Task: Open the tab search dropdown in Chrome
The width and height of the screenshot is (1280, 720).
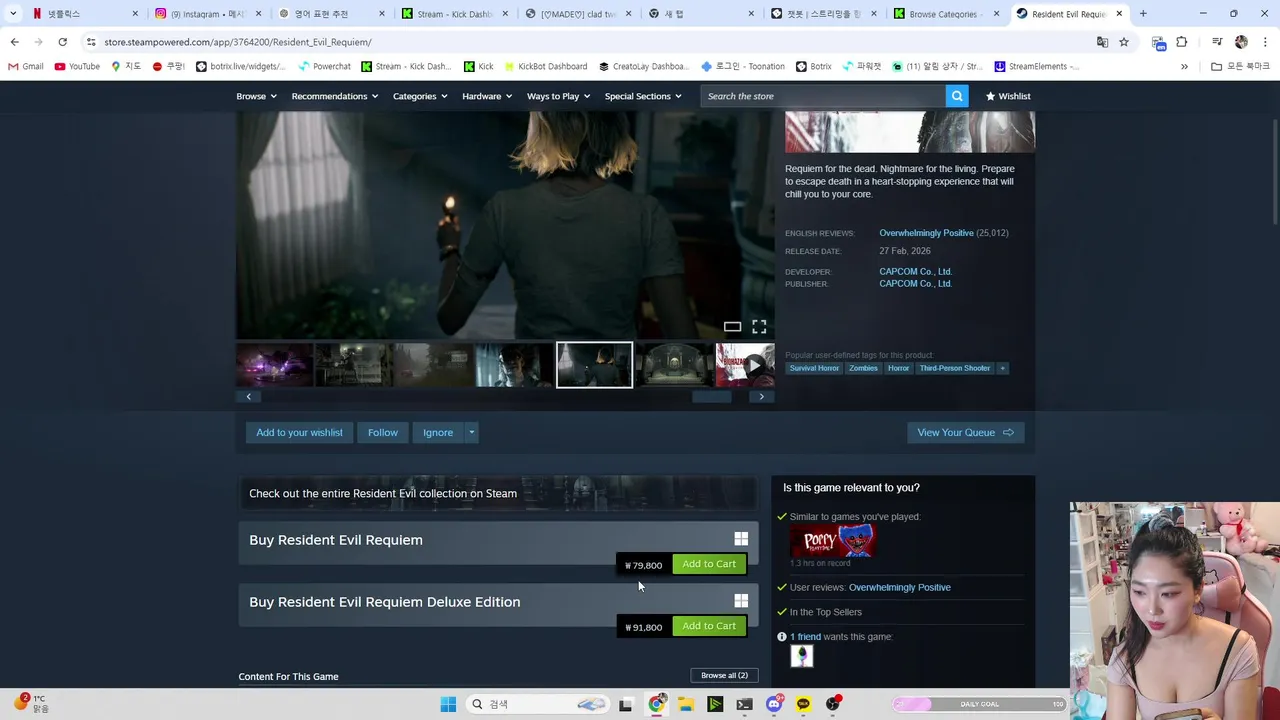Action: pos(13,14)
